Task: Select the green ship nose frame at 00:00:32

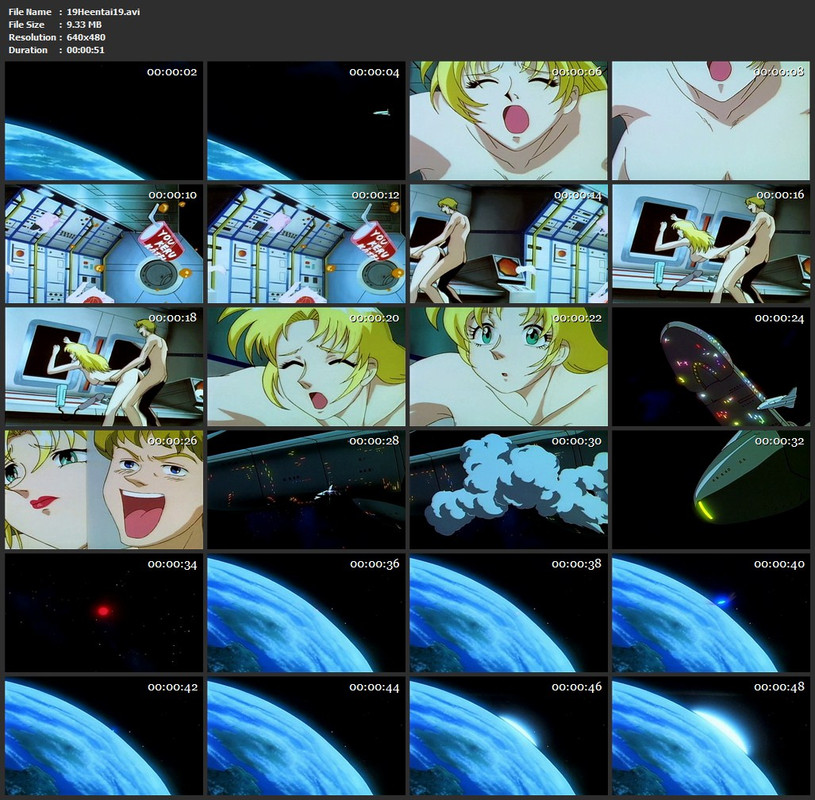Action: (x=711, y=490)
